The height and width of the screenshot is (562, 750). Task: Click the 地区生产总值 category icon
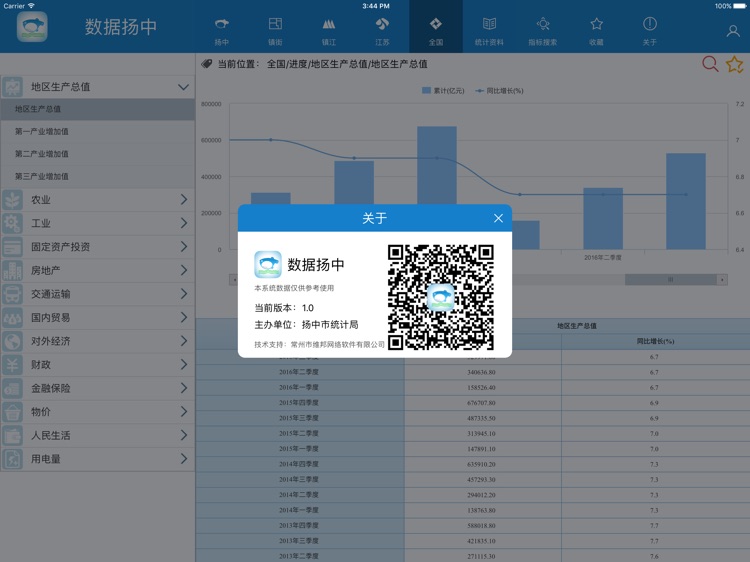[x=12, y=87]
